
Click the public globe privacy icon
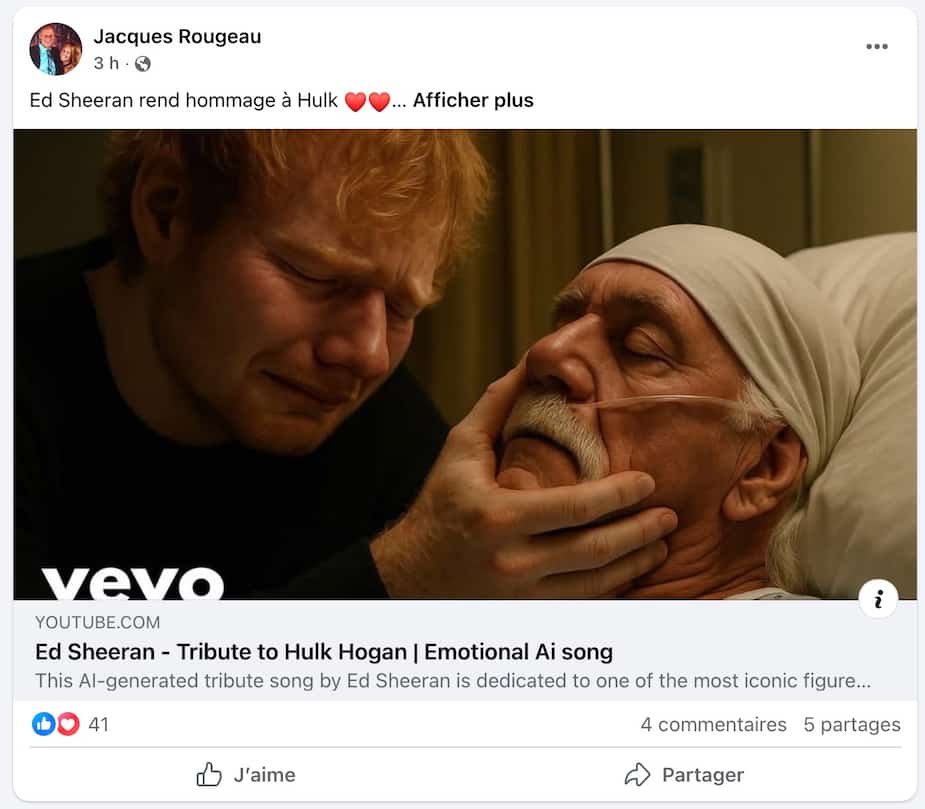tap(143, 63)
